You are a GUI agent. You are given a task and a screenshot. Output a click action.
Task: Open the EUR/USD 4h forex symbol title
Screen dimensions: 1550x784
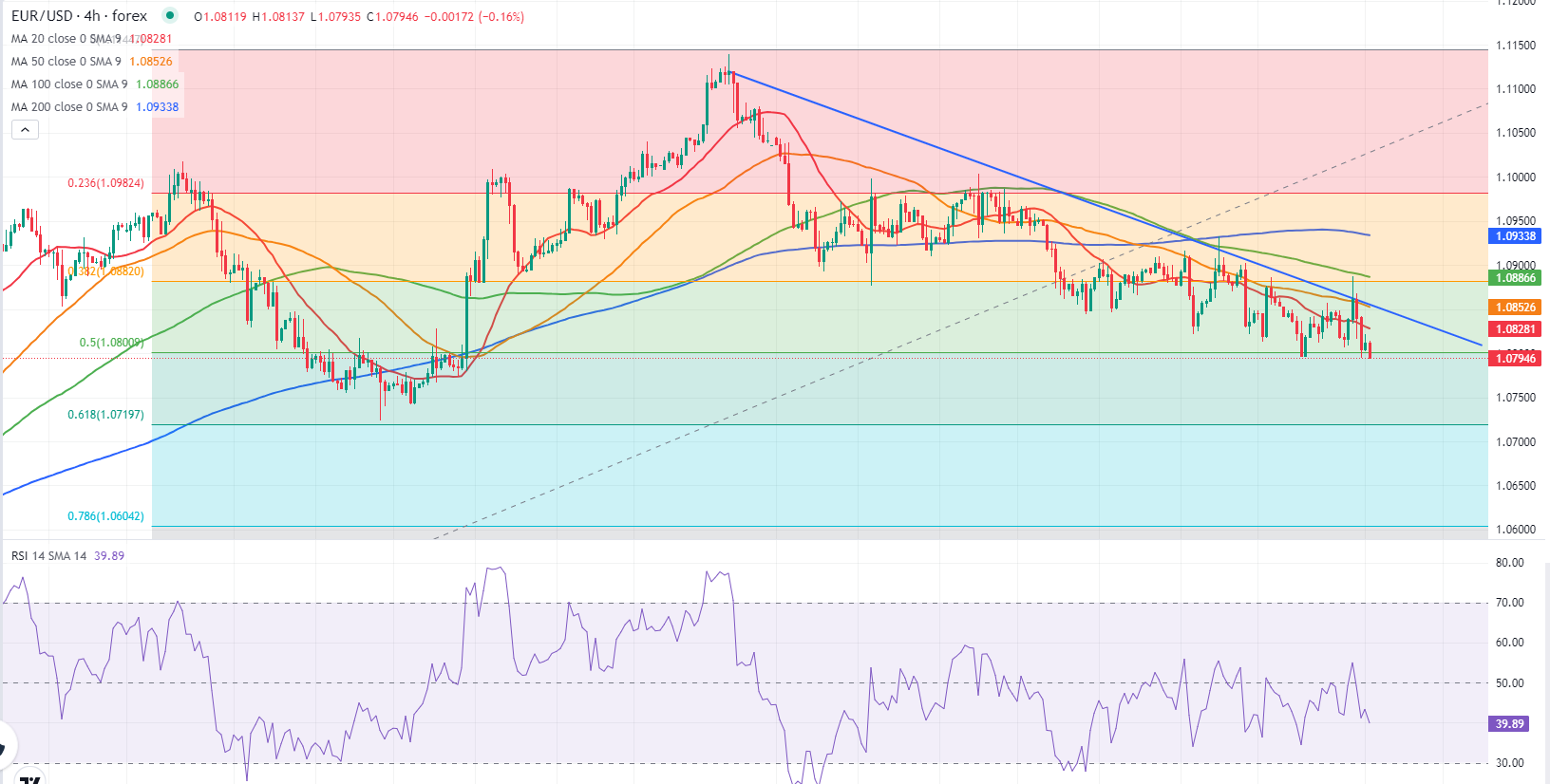80,16
